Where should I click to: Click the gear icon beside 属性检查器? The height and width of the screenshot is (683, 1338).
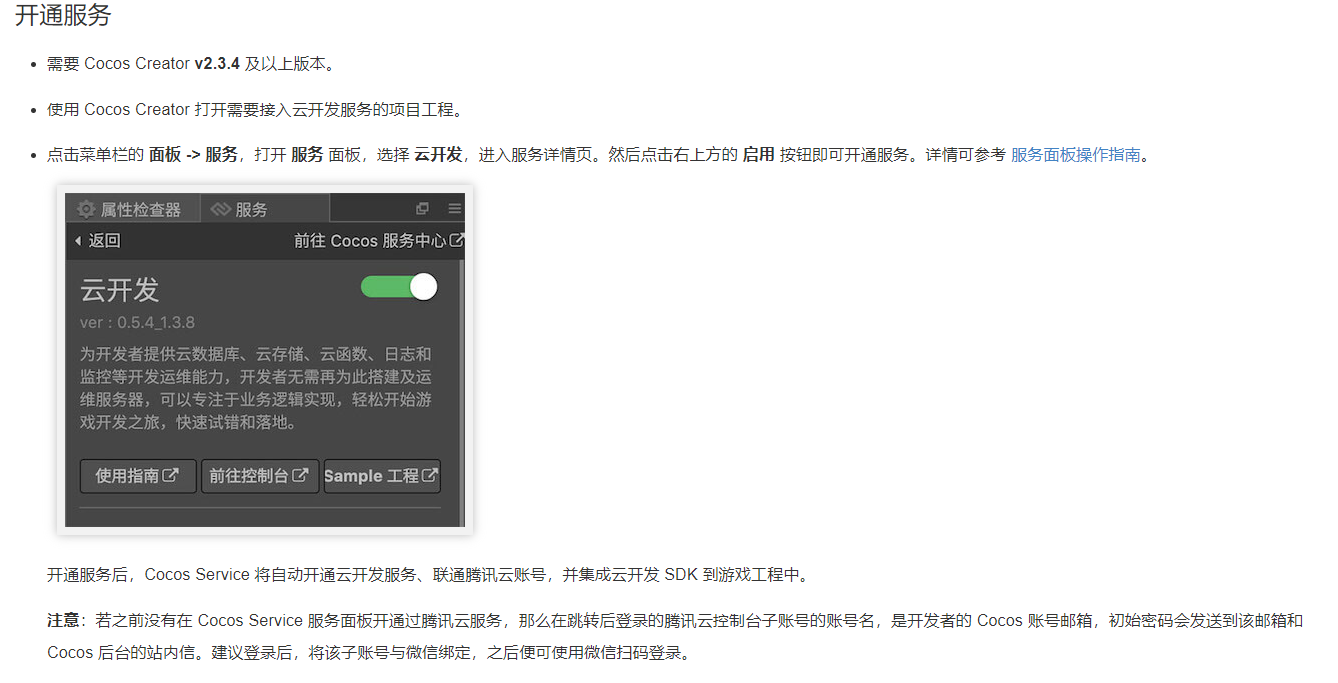pyautogui.click(x=87, y=209)
